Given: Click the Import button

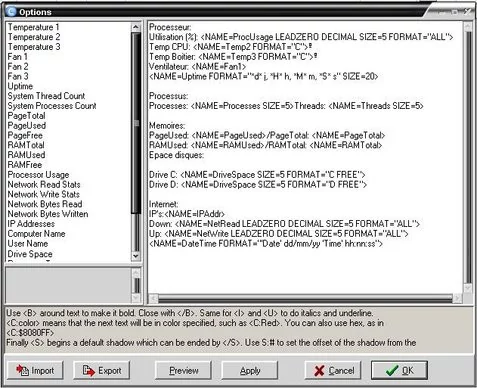Looking at the screenshot, I should click(35, 370).
